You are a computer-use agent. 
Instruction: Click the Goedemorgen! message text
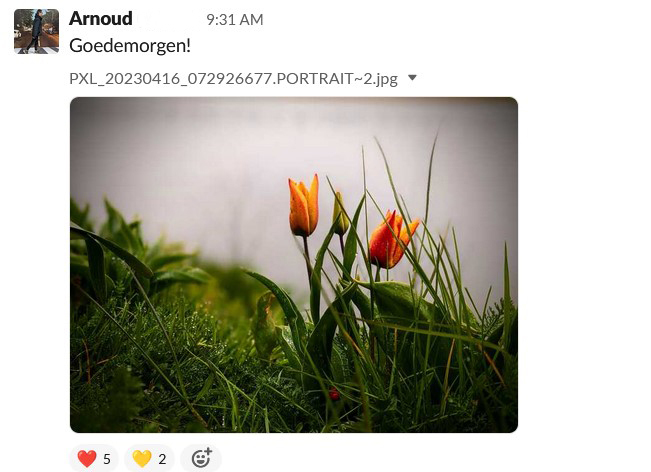[130, 45]
